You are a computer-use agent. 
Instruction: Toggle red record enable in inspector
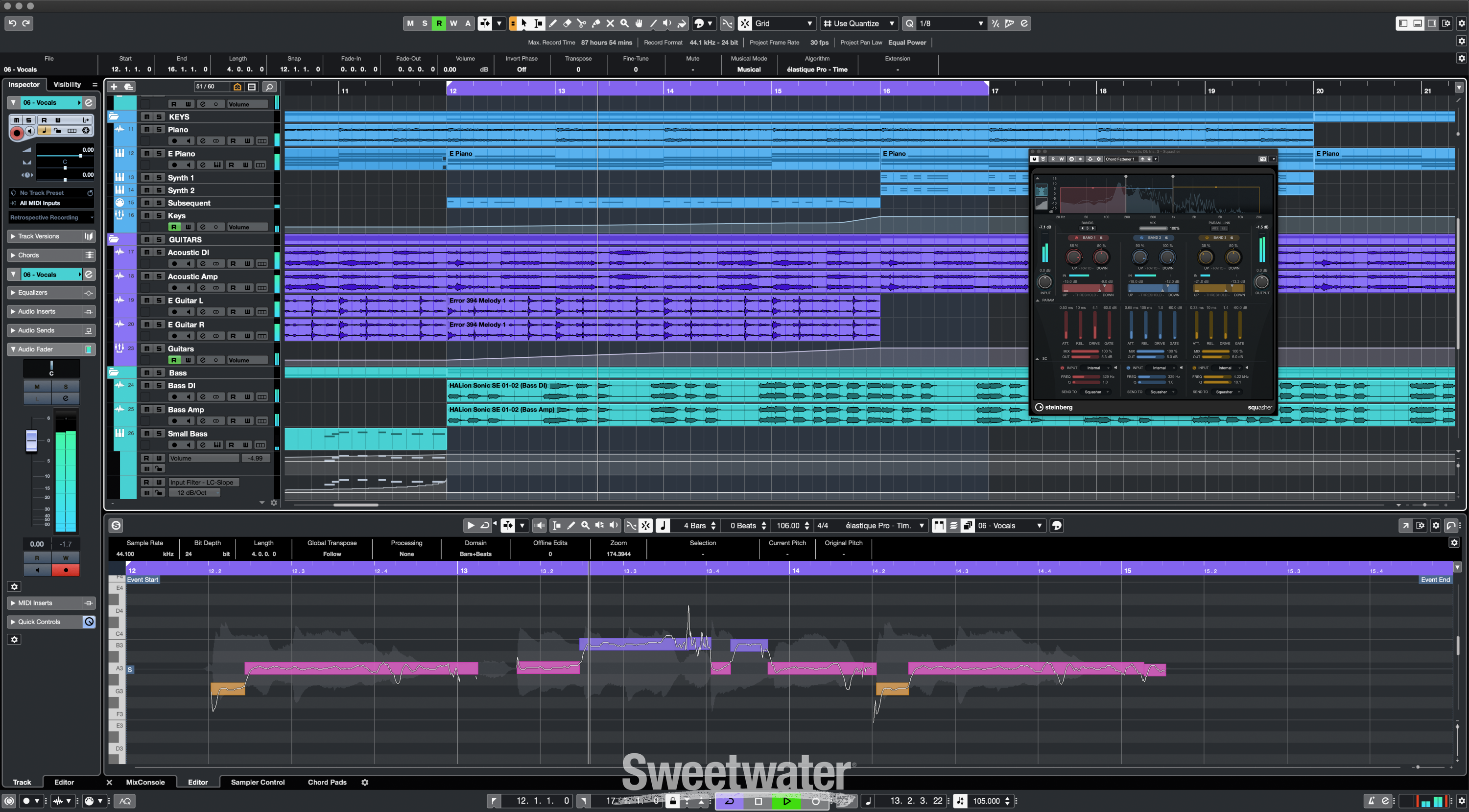point(17,132)
